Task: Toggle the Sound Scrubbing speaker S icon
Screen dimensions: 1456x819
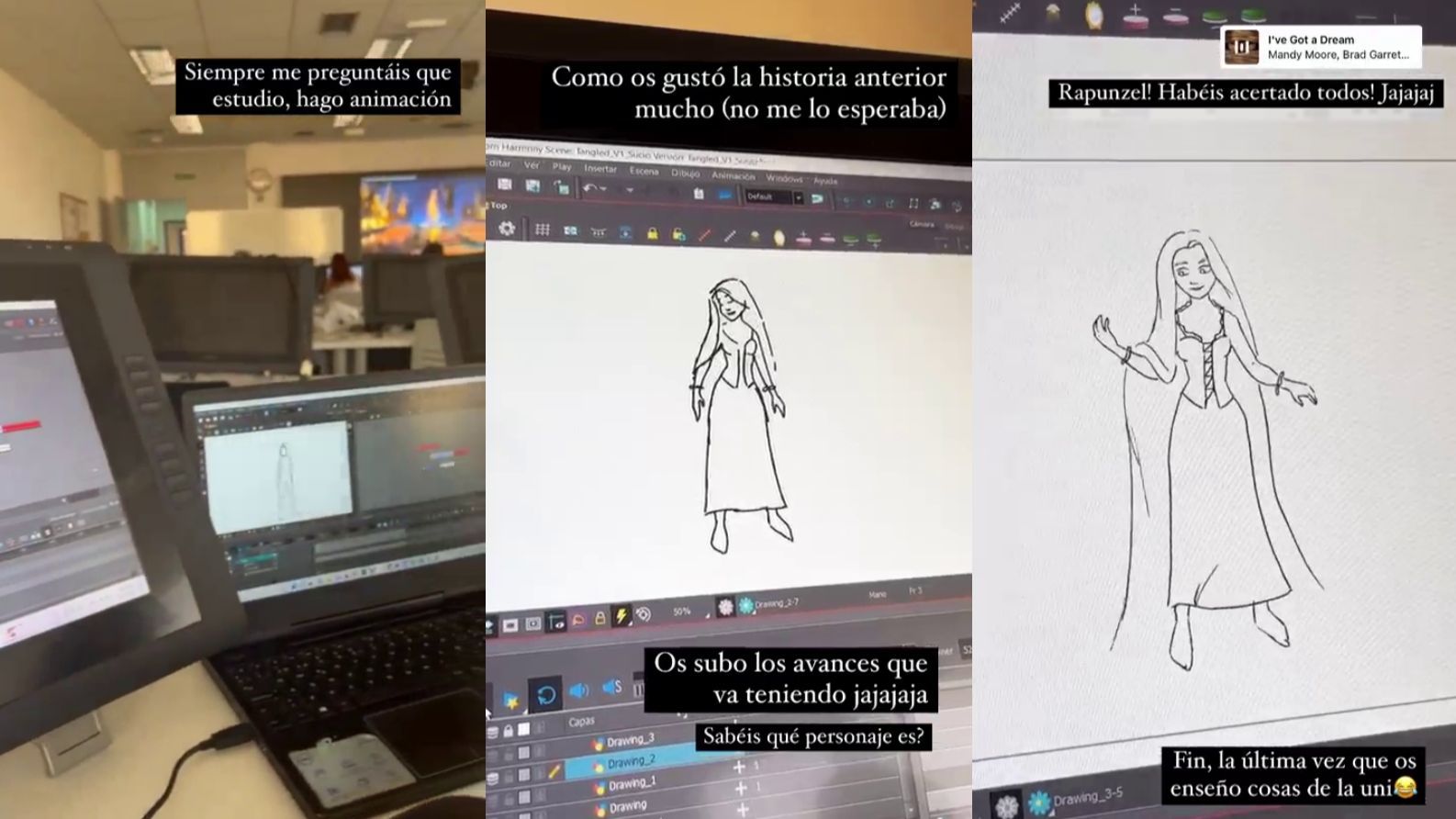Action: point(612,687)
